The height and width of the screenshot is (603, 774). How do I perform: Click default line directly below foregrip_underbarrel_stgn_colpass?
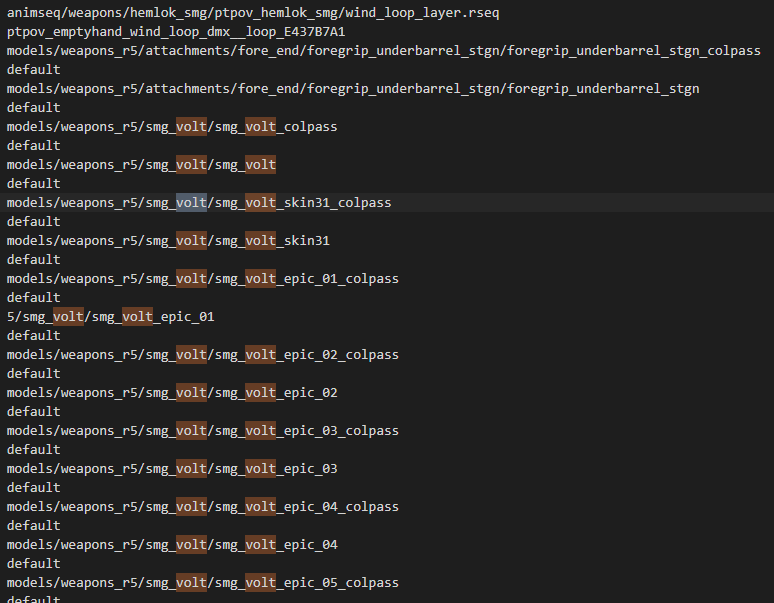(x=34, y=70)
